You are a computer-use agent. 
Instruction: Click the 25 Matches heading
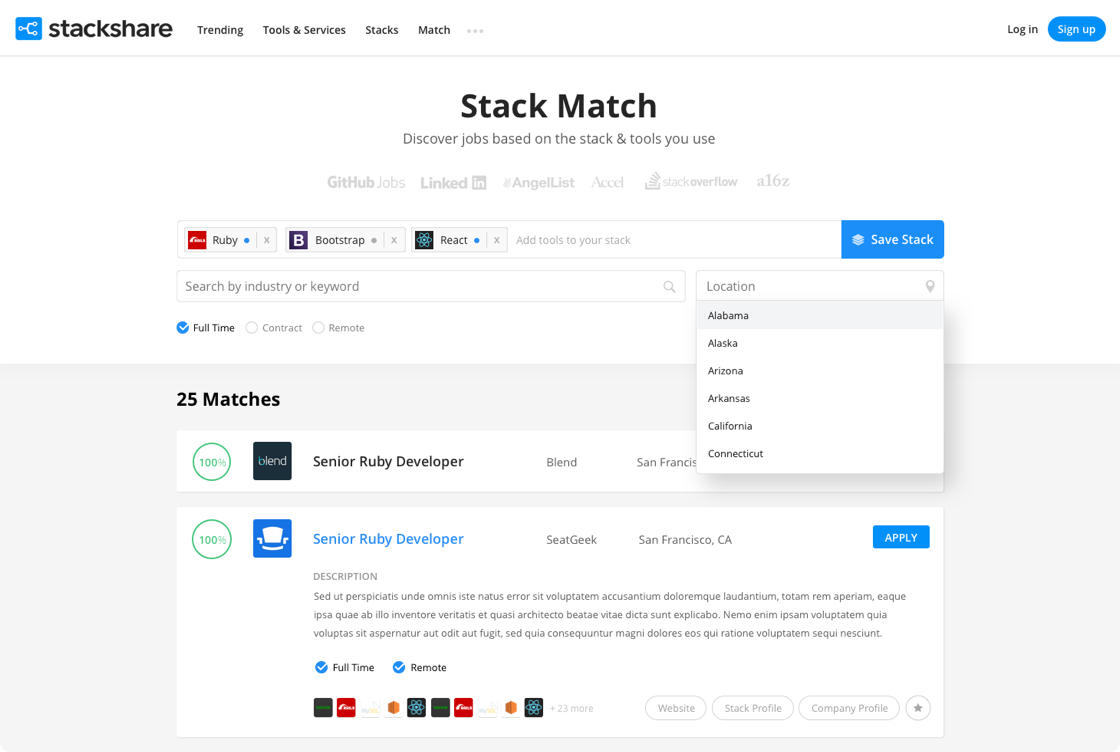pos(228,399)
